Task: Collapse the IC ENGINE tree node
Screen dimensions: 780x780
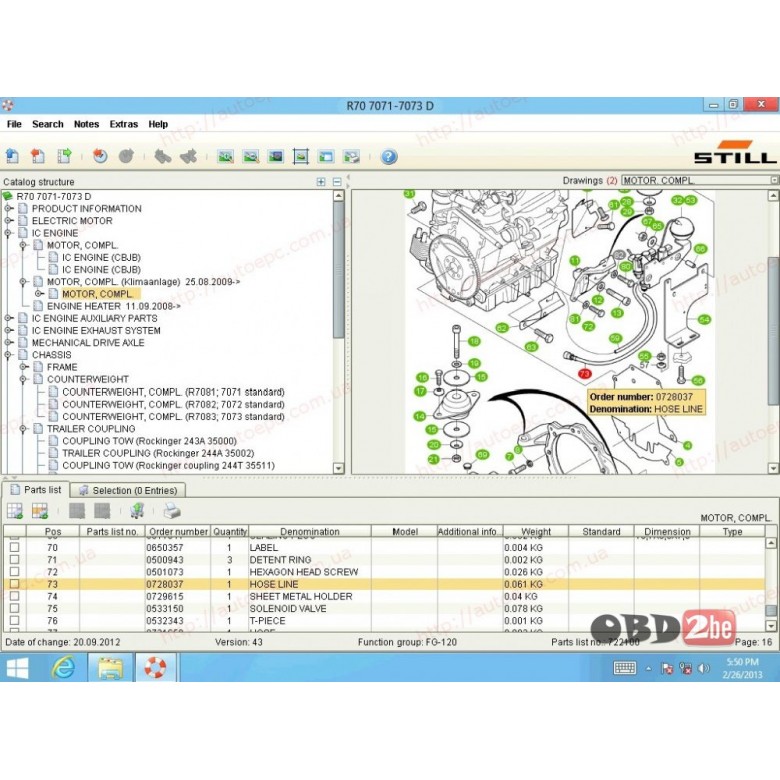Action: (x=8, y=233)
